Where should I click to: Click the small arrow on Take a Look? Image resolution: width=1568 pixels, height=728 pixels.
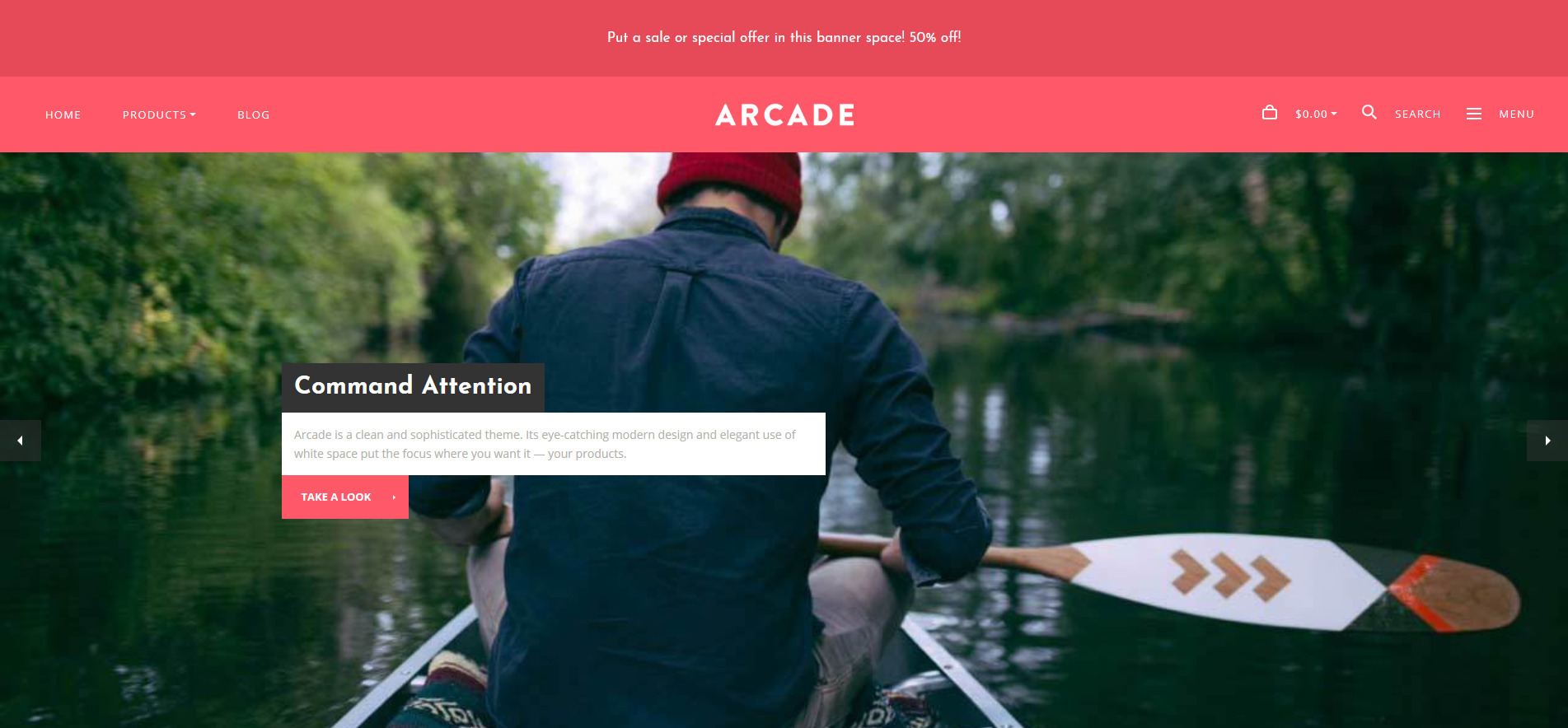(x=394, y=497)
